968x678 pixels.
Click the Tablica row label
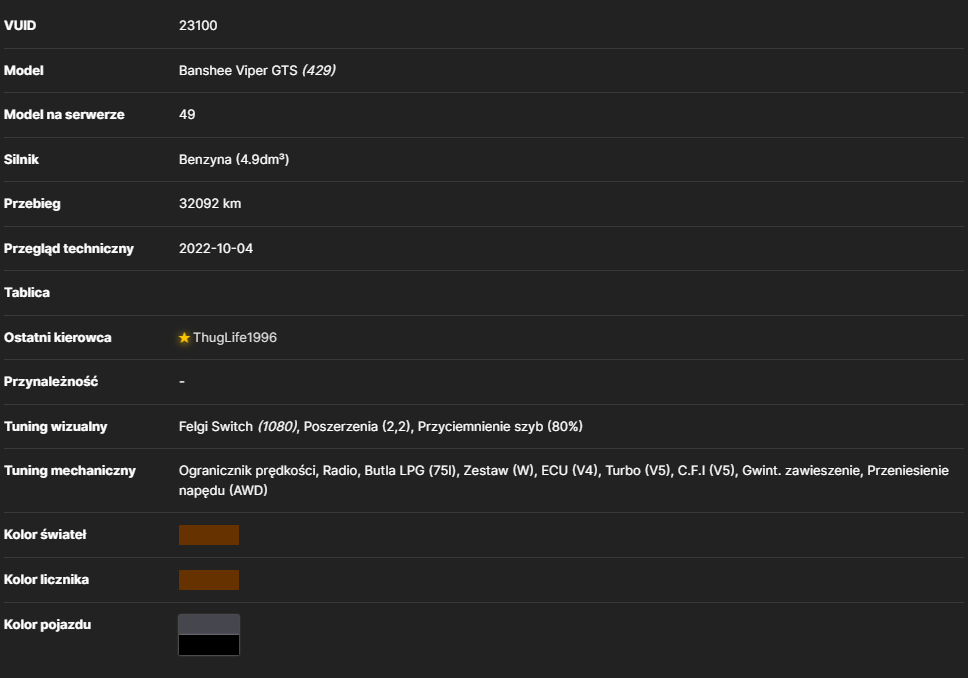coord(27,293)
